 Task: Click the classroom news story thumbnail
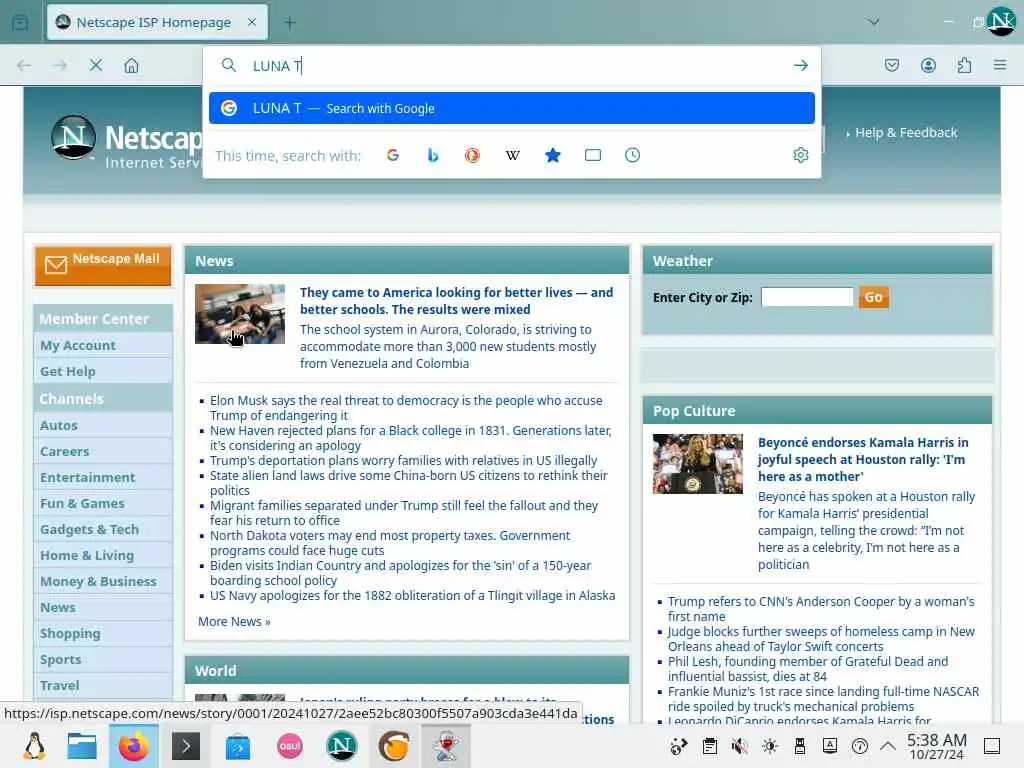click(240, 314)
